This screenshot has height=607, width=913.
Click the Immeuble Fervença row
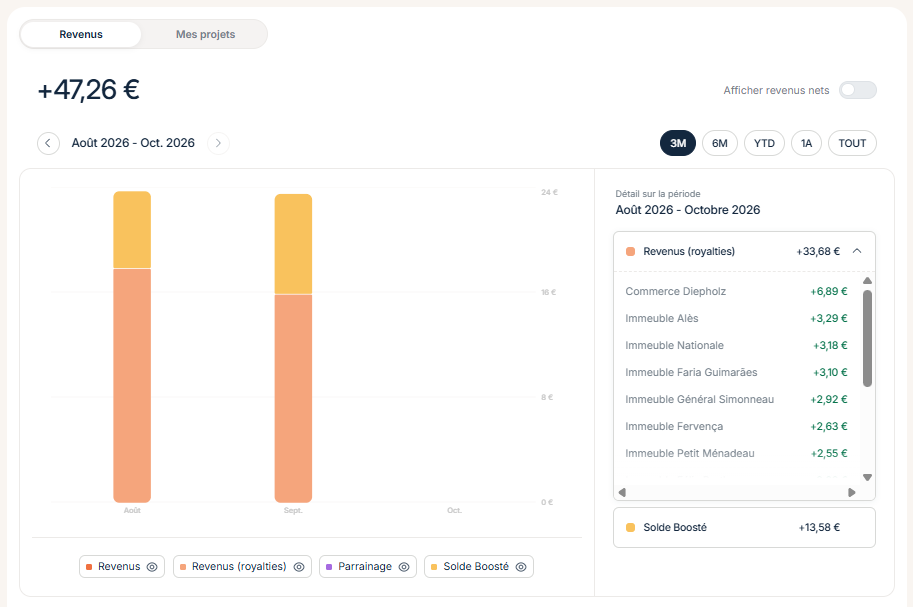(x=736, y=426)
